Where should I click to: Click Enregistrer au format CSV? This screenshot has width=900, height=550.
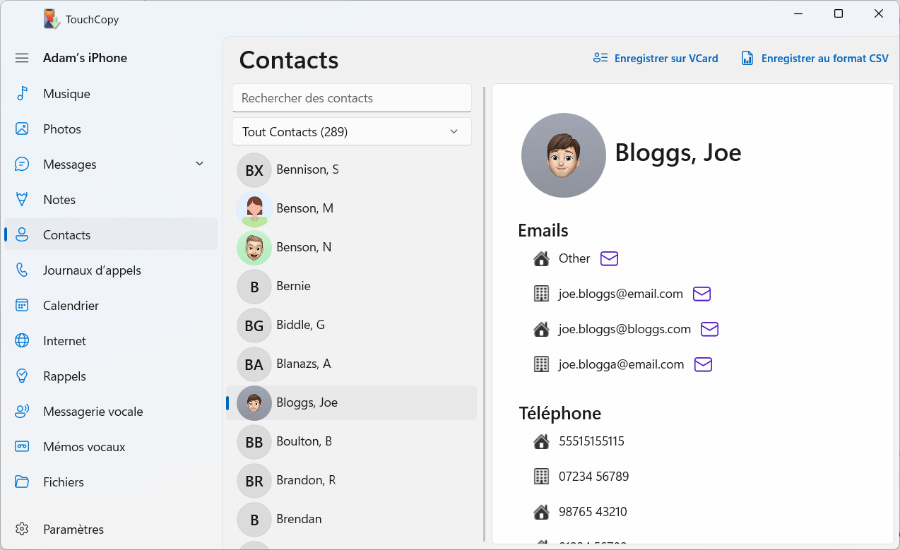tap(814, 58)
